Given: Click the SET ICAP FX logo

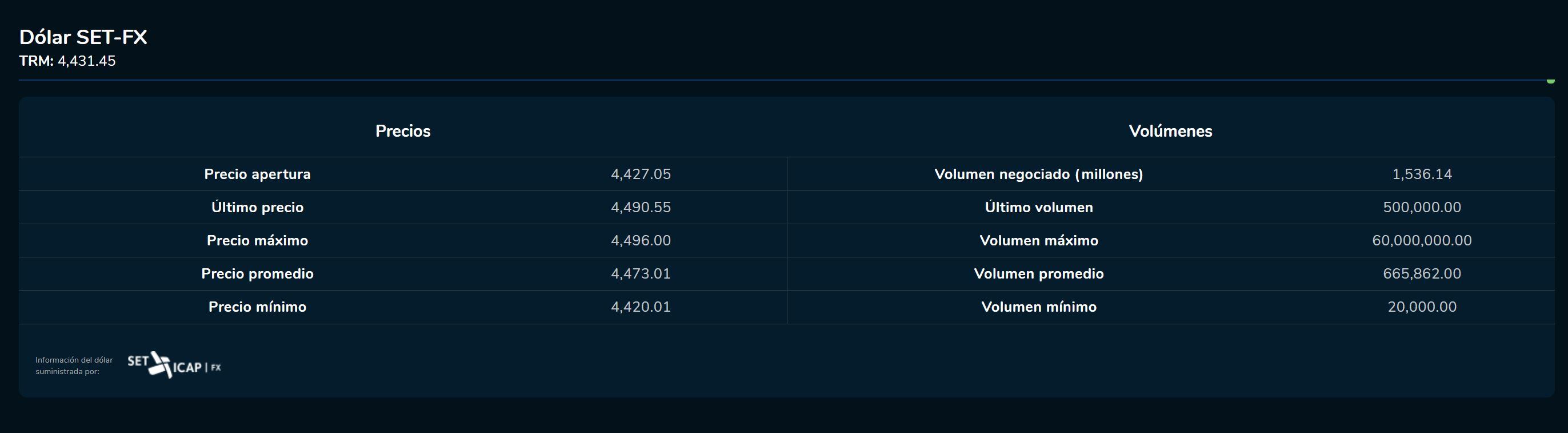Looking at the screenshot, I should (x=174, y=366).
